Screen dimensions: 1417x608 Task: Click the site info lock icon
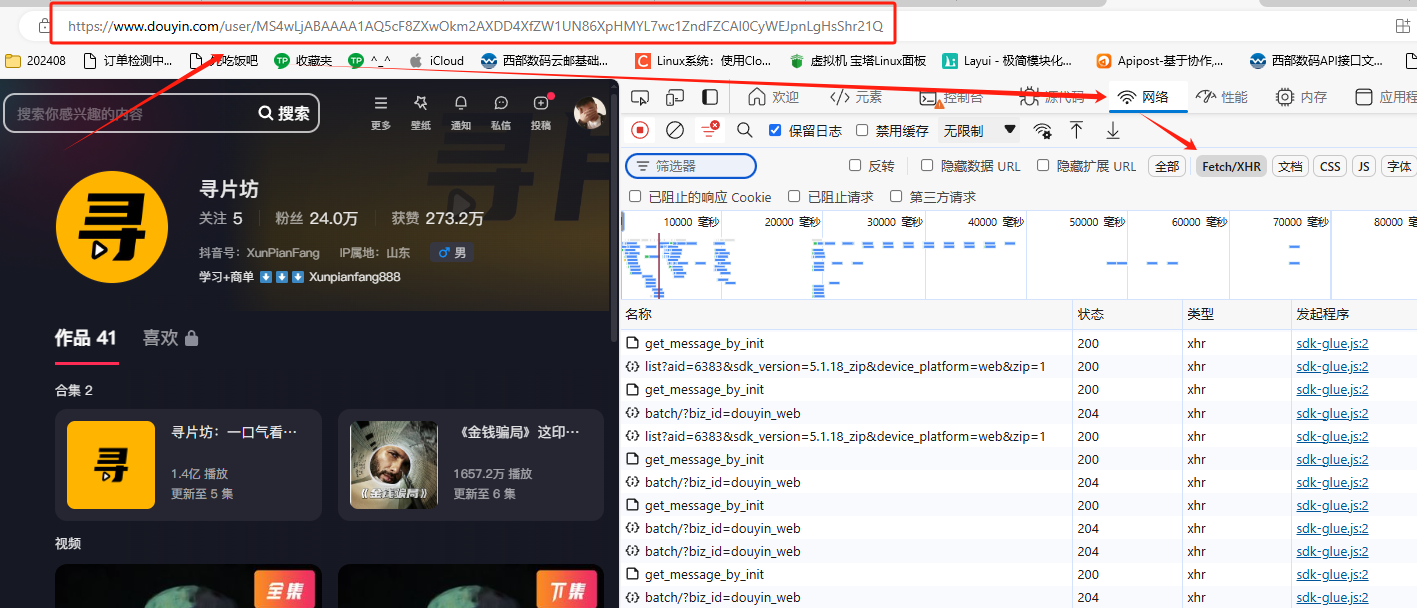tap(43, 25)
